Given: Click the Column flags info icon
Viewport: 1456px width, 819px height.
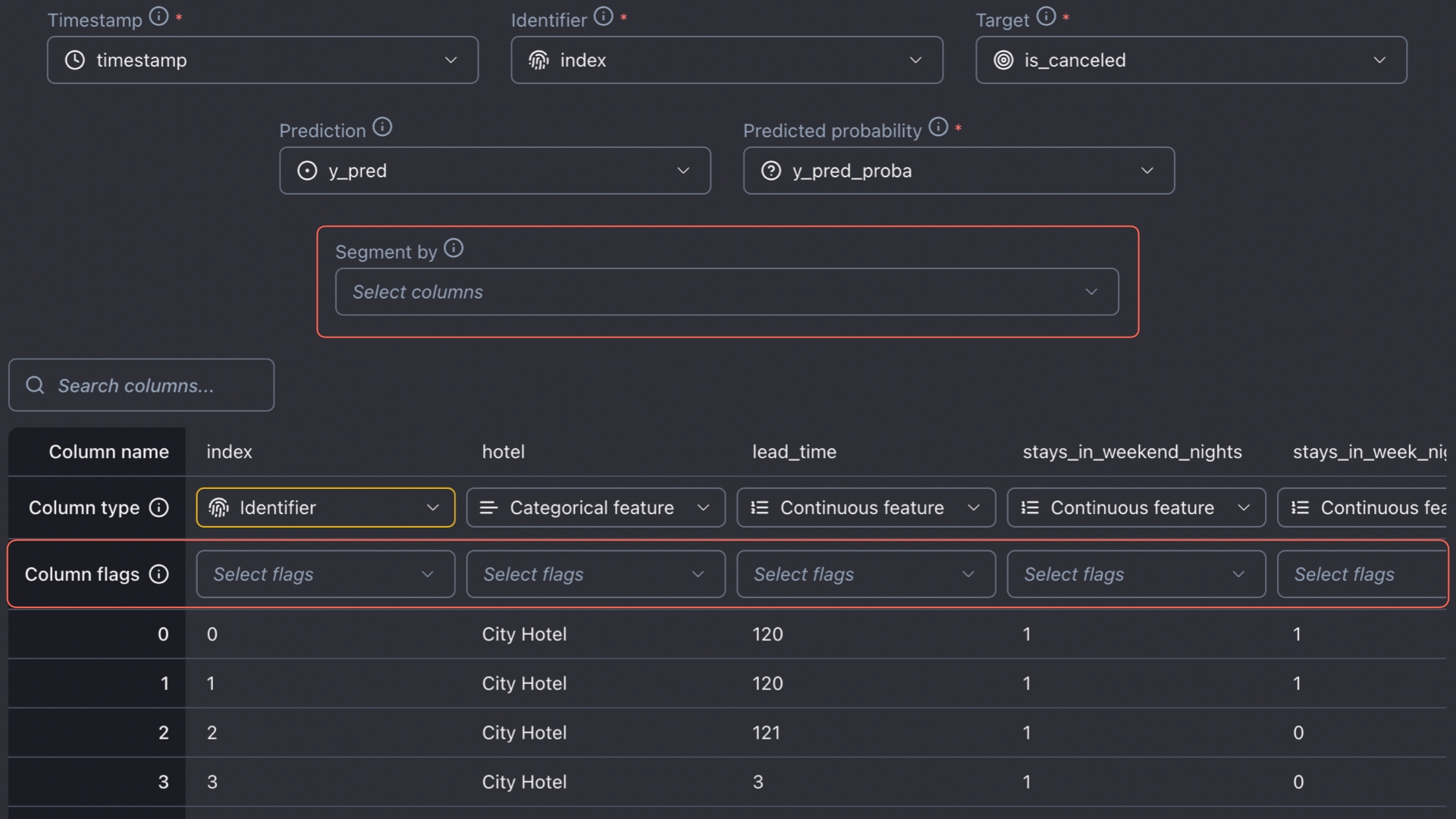Looking at the screenshot, I should 158,574.
